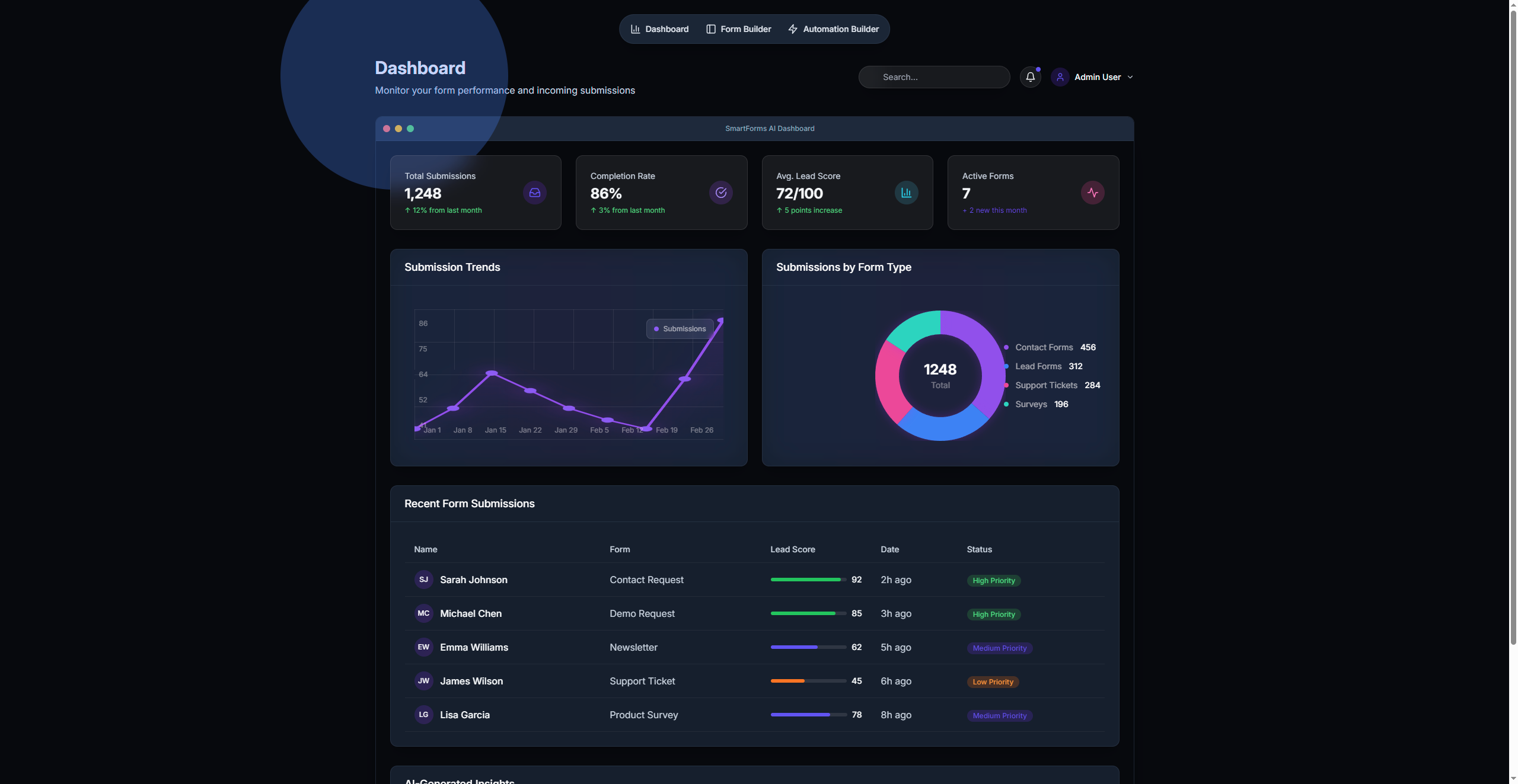Click the Total Submissions inbox icon
1518x784 pixels.
click(x=534, y=193)
